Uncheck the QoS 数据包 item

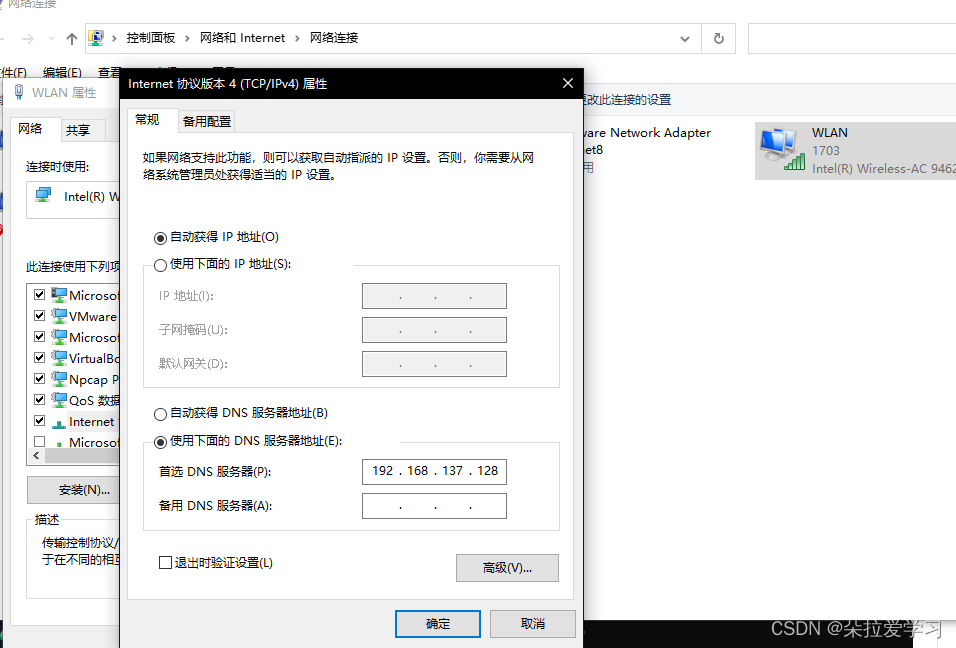(x=39, y=399)
